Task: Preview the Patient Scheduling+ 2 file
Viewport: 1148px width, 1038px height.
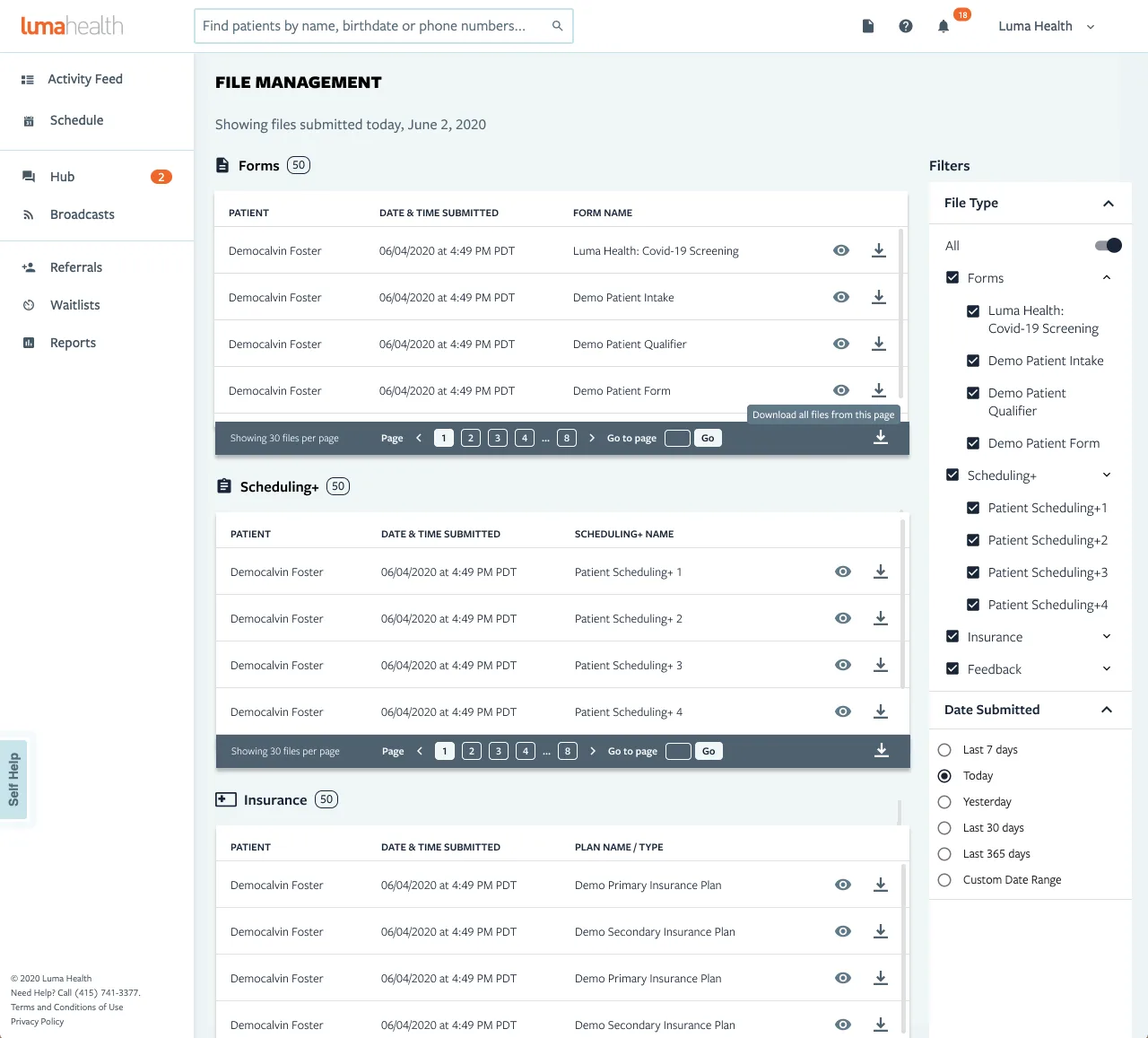Action: (843, 618)
